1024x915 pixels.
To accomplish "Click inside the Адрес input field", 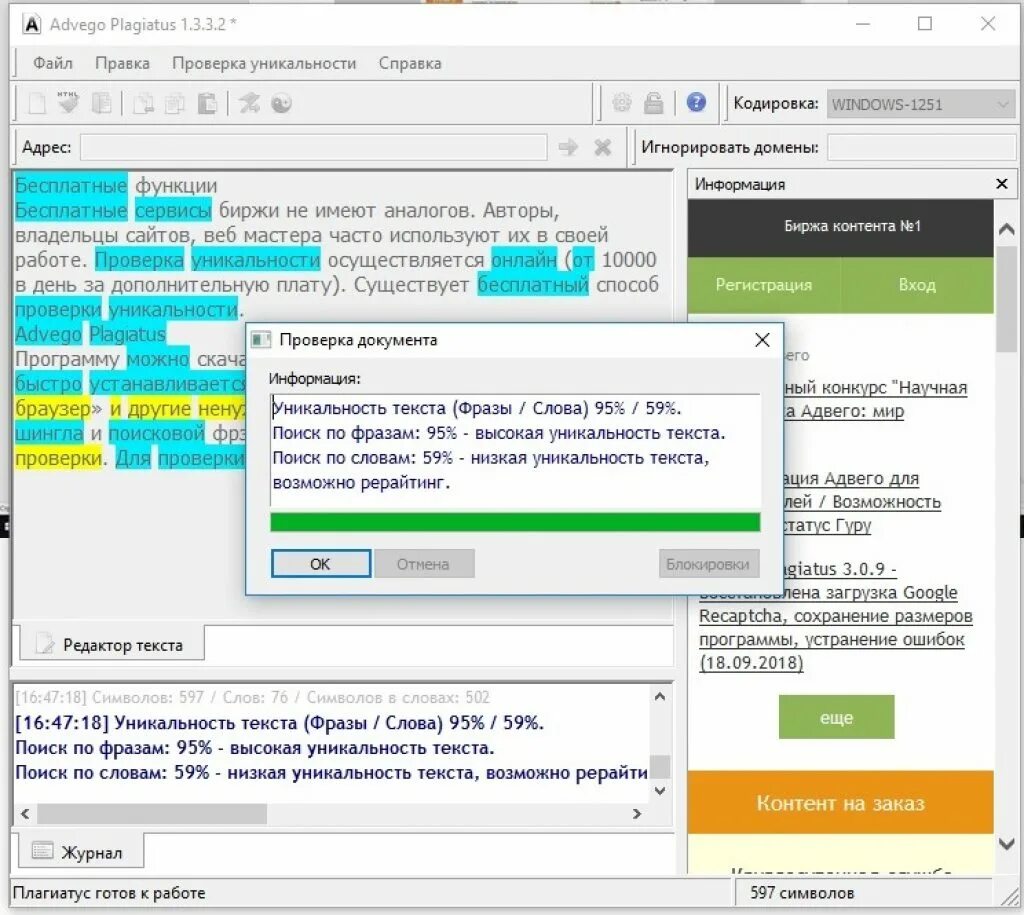I will point(314,147).
